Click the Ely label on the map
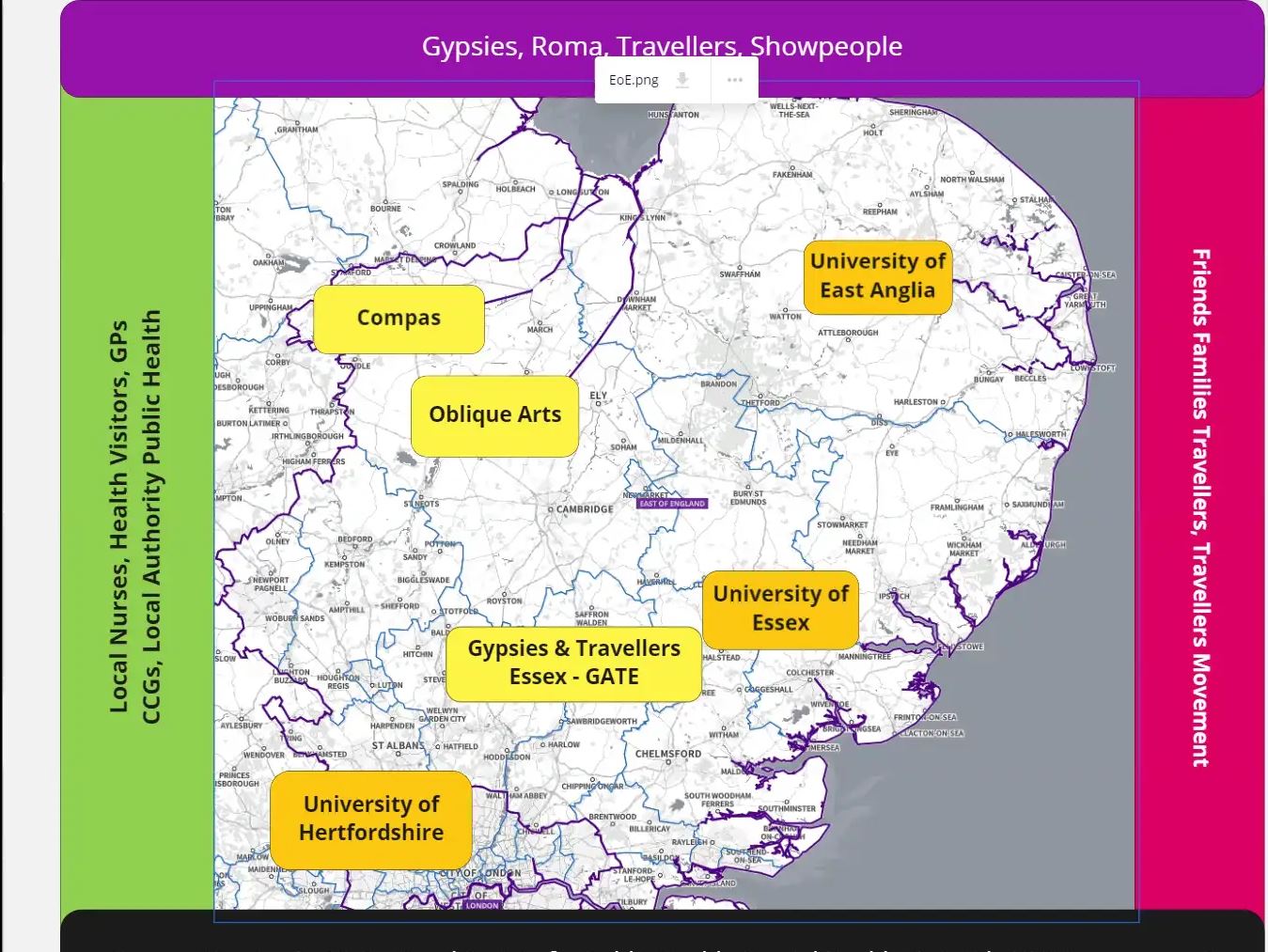The width and height of the screenshot is (1268, 952). [x=599, y=396]
